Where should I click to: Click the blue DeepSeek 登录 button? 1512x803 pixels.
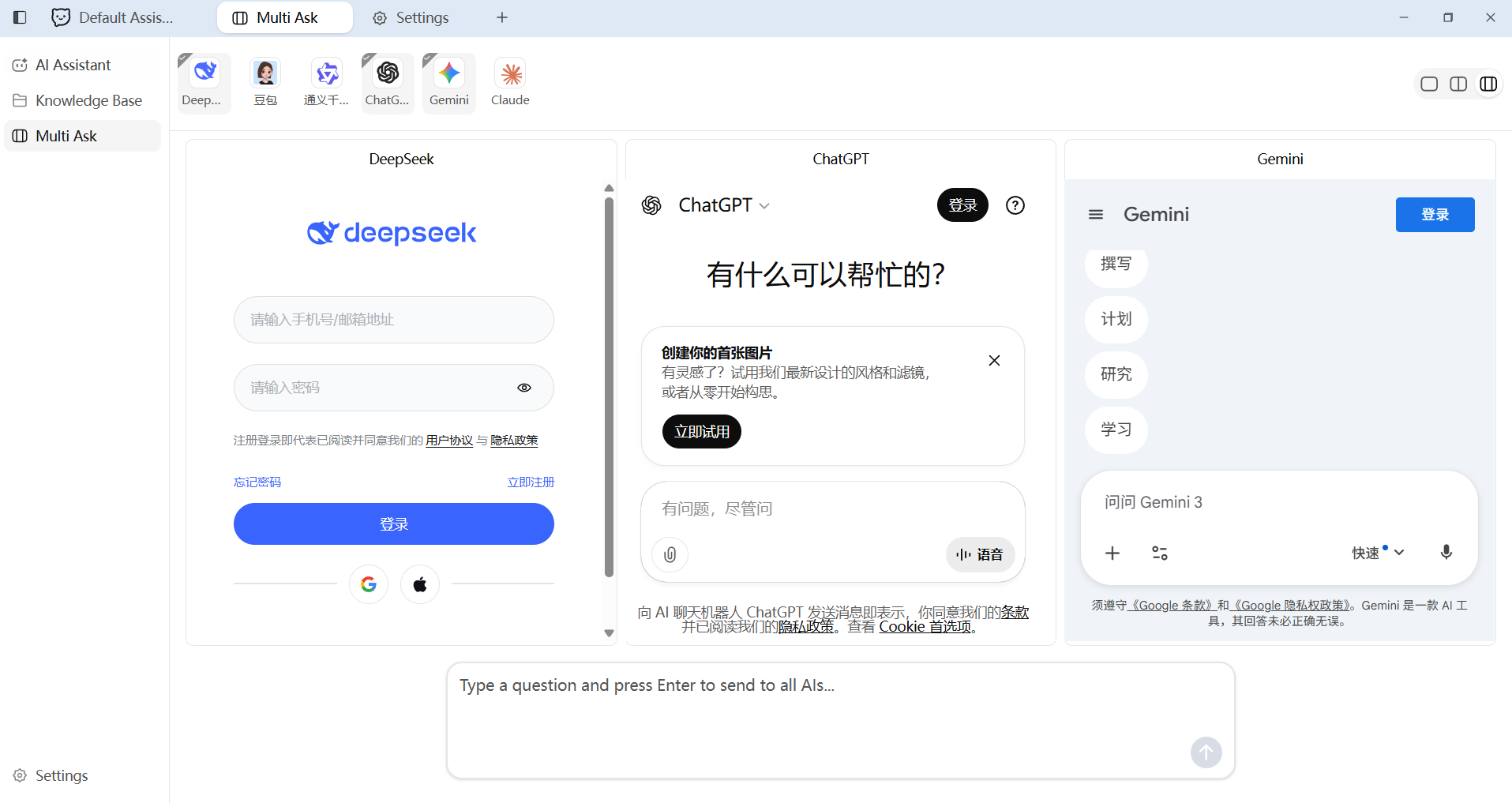(x=393, y=524)
